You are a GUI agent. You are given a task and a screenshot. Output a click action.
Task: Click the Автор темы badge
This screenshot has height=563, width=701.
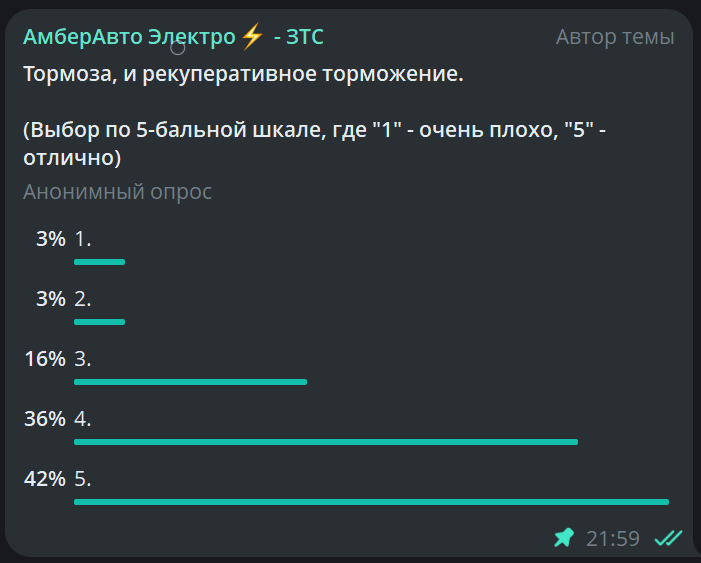point(615,37)
